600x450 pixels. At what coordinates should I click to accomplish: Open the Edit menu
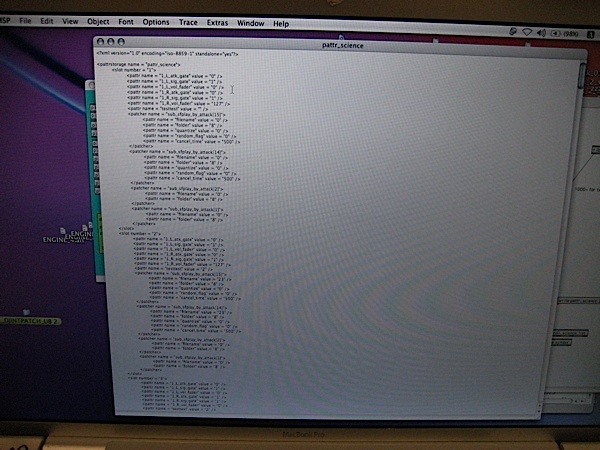point(47,22)
